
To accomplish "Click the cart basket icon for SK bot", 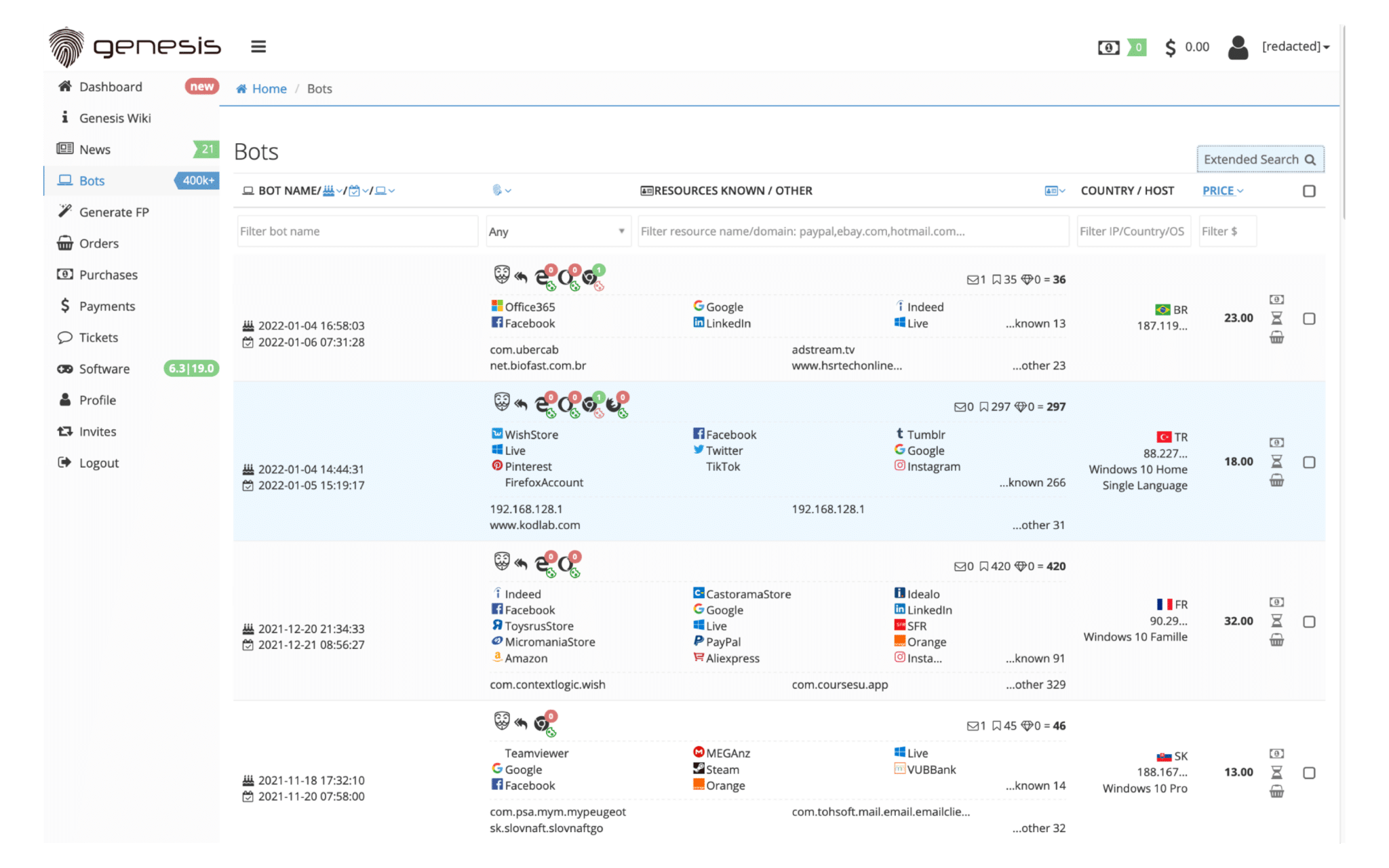I will [1276, 791].
